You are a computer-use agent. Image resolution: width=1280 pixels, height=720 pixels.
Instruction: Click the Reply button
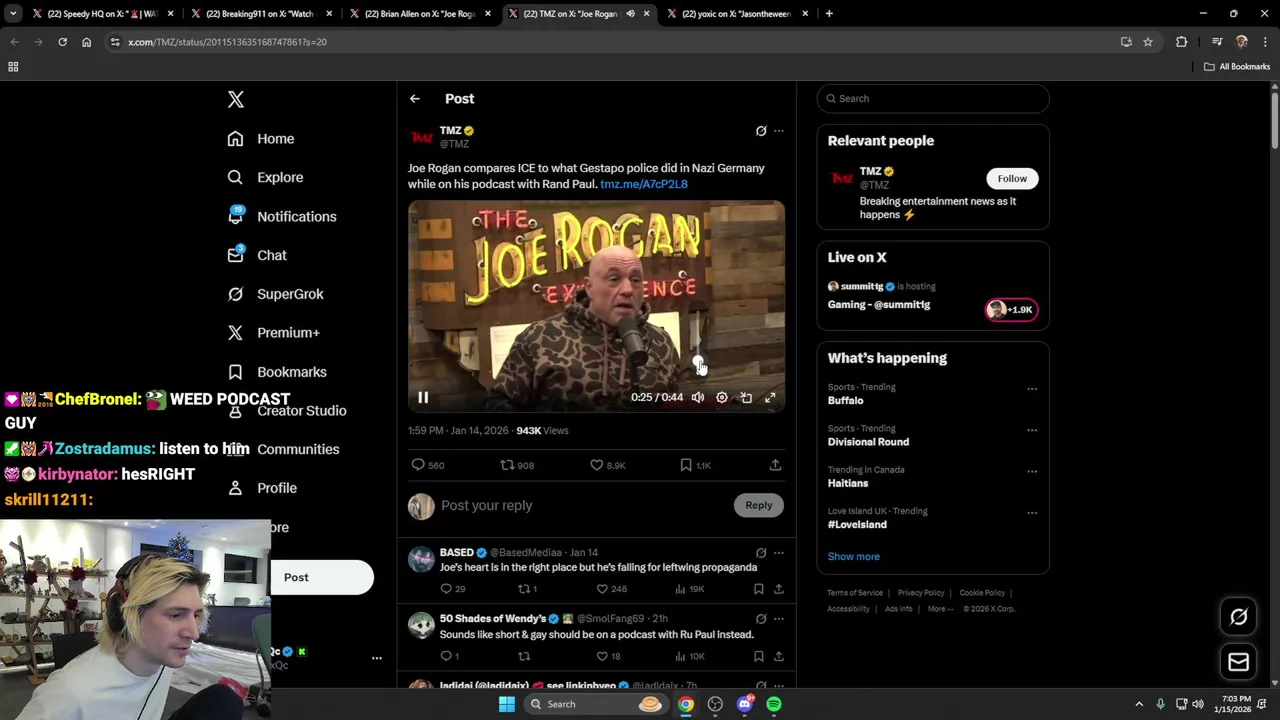(759, 505)
